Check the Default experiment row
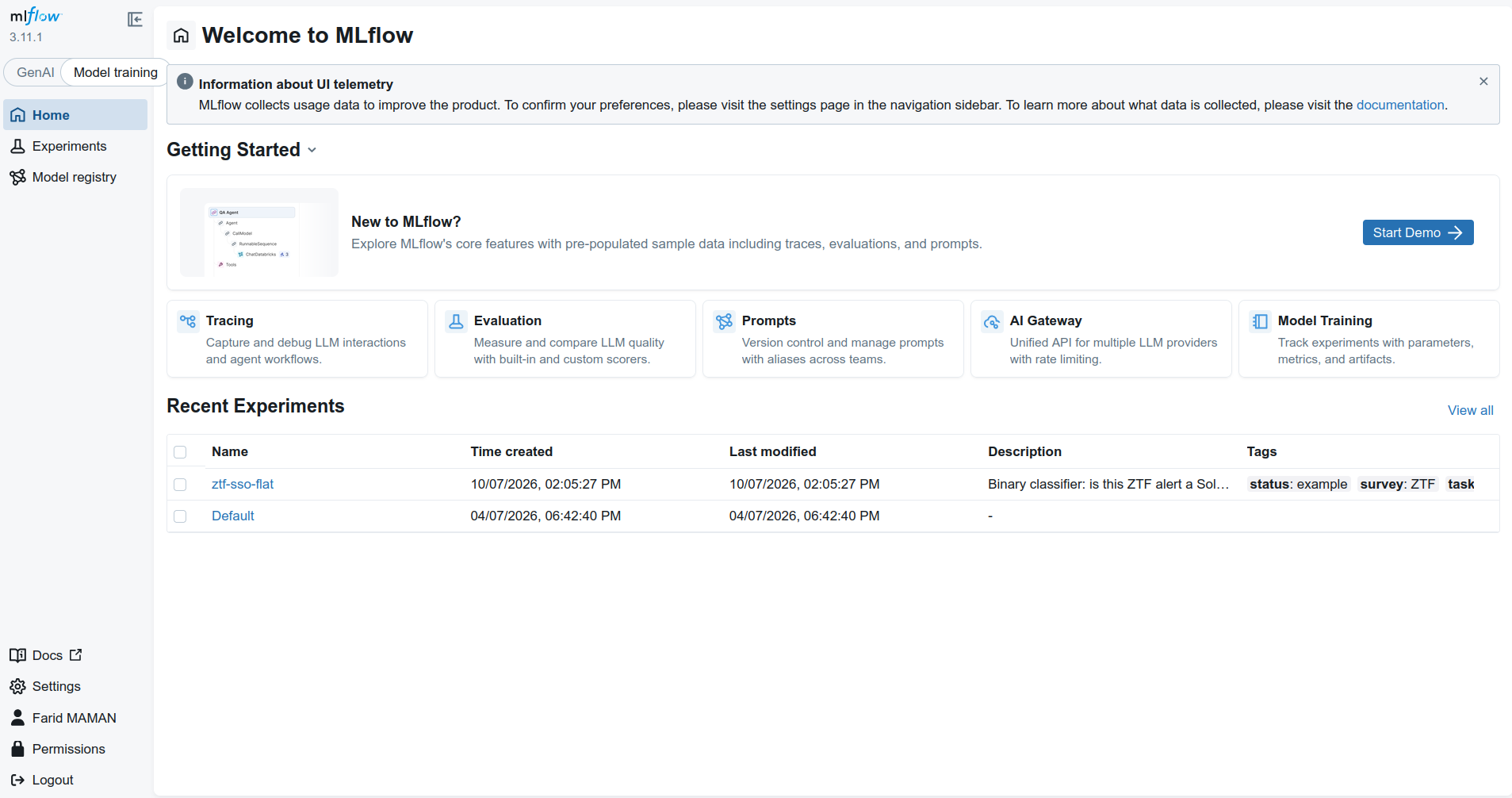This screenshot has width=1512, height=798. 180,516
